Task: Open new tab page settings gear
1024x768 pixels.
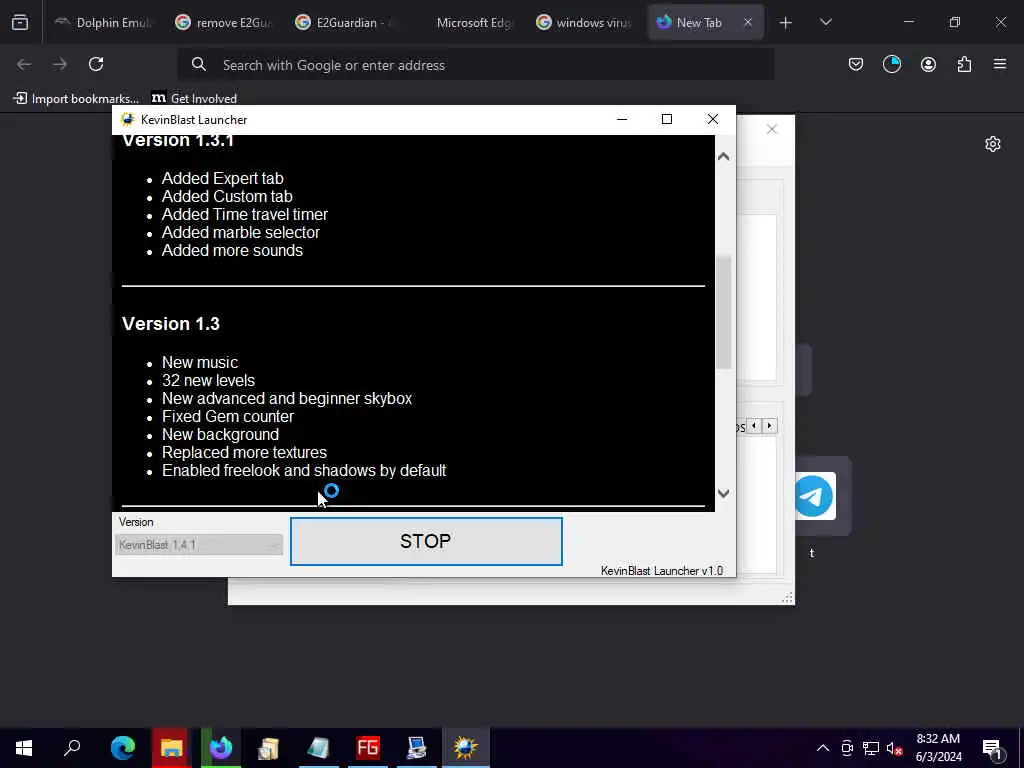Action: [993, 144]
